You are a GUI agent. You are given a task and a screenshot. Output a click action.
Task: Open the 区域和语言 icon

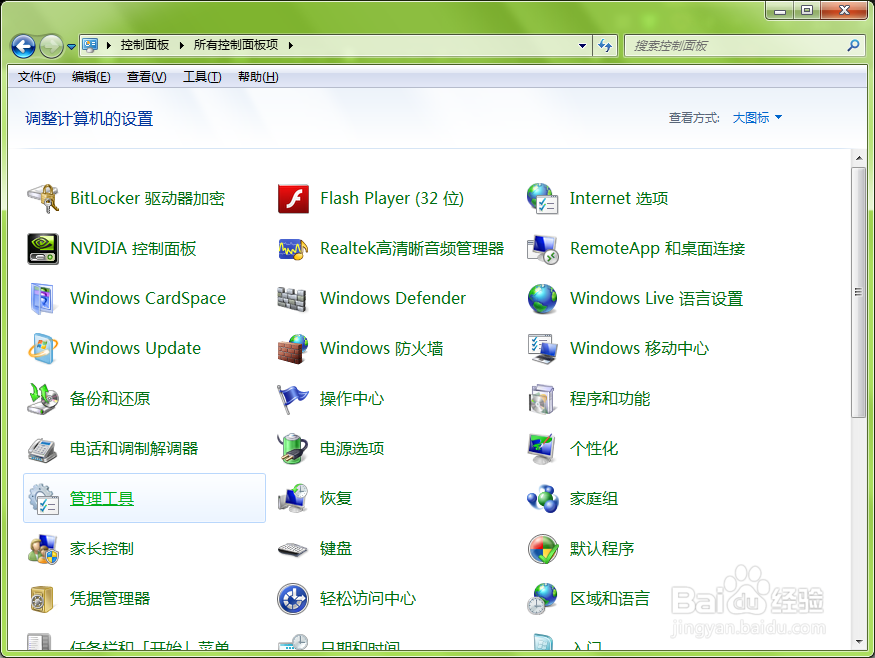[542, 599]
